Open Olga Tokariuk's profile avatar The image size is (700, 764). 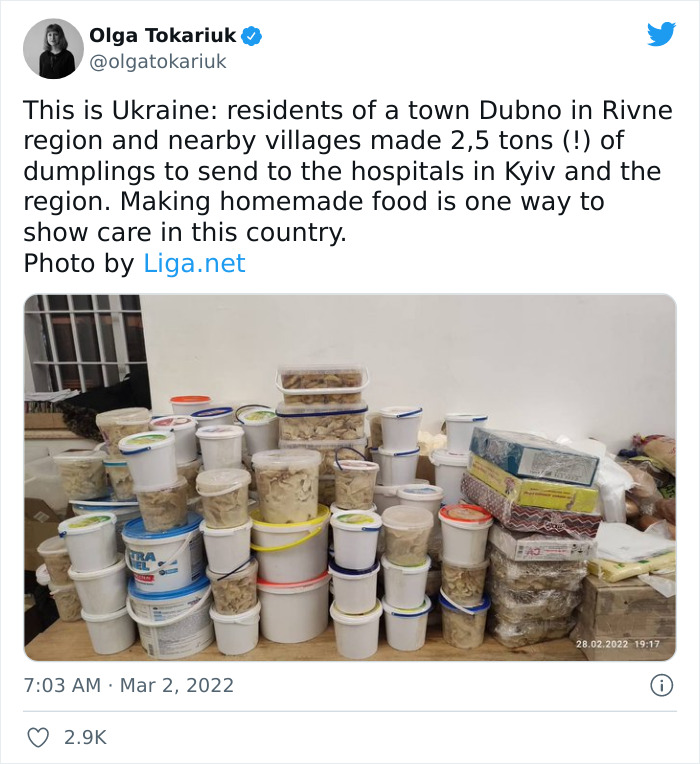pyautogui.click(x=53, y=49)
